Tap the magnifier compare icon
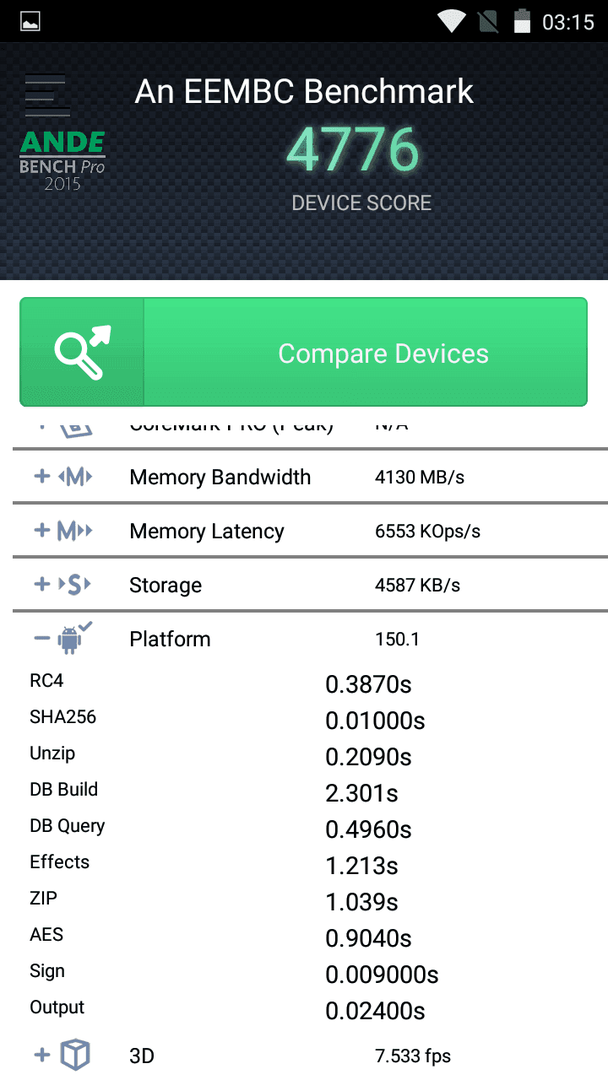Image resolution: width=608 pixels, height=1080 pixels. tap(82, 352)
